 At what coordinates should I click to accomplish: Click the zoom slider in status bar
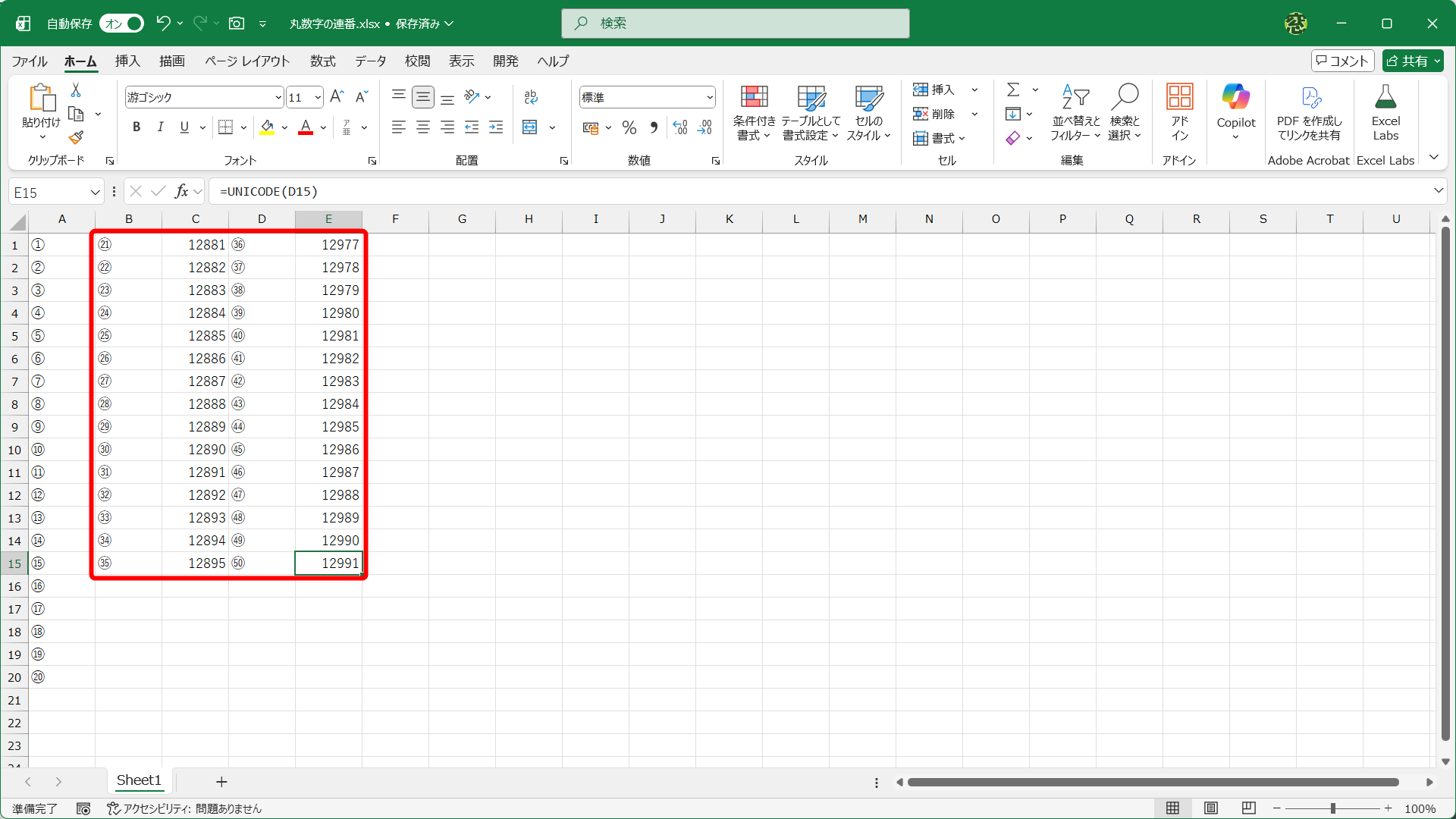coord(1332,808)
